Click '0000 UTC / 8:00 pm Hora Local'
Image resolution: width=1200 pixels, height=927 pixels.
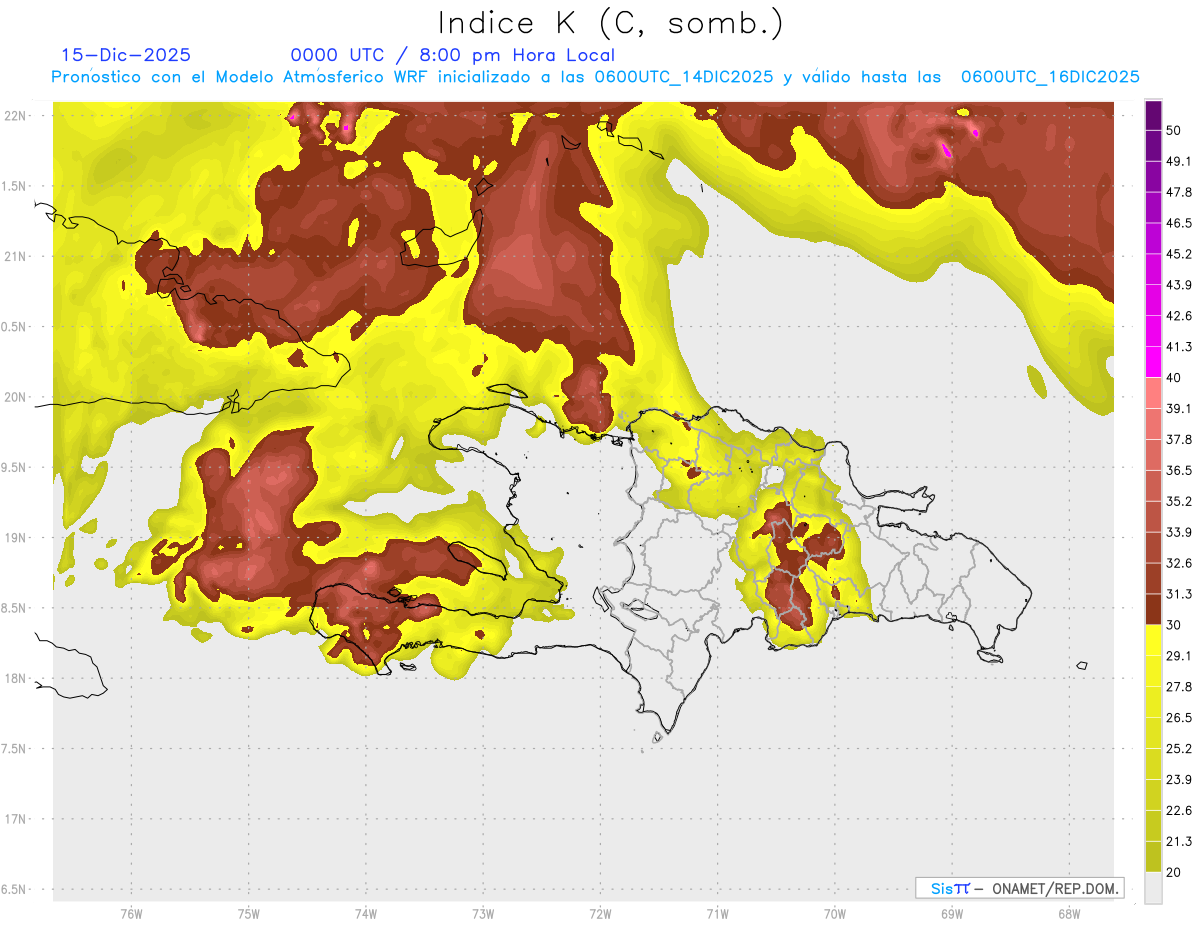453,55
